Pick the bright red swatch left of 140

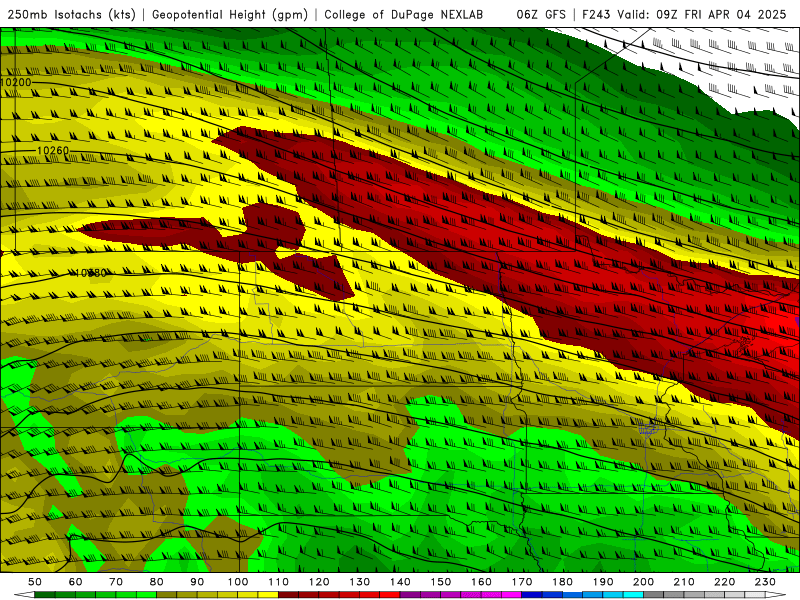click(x=390, y=595)
